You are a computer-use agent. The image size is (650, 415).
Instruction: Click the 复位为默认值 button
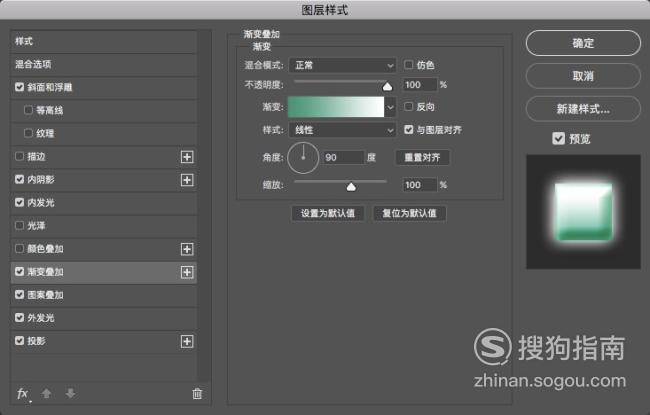[410, 214]
